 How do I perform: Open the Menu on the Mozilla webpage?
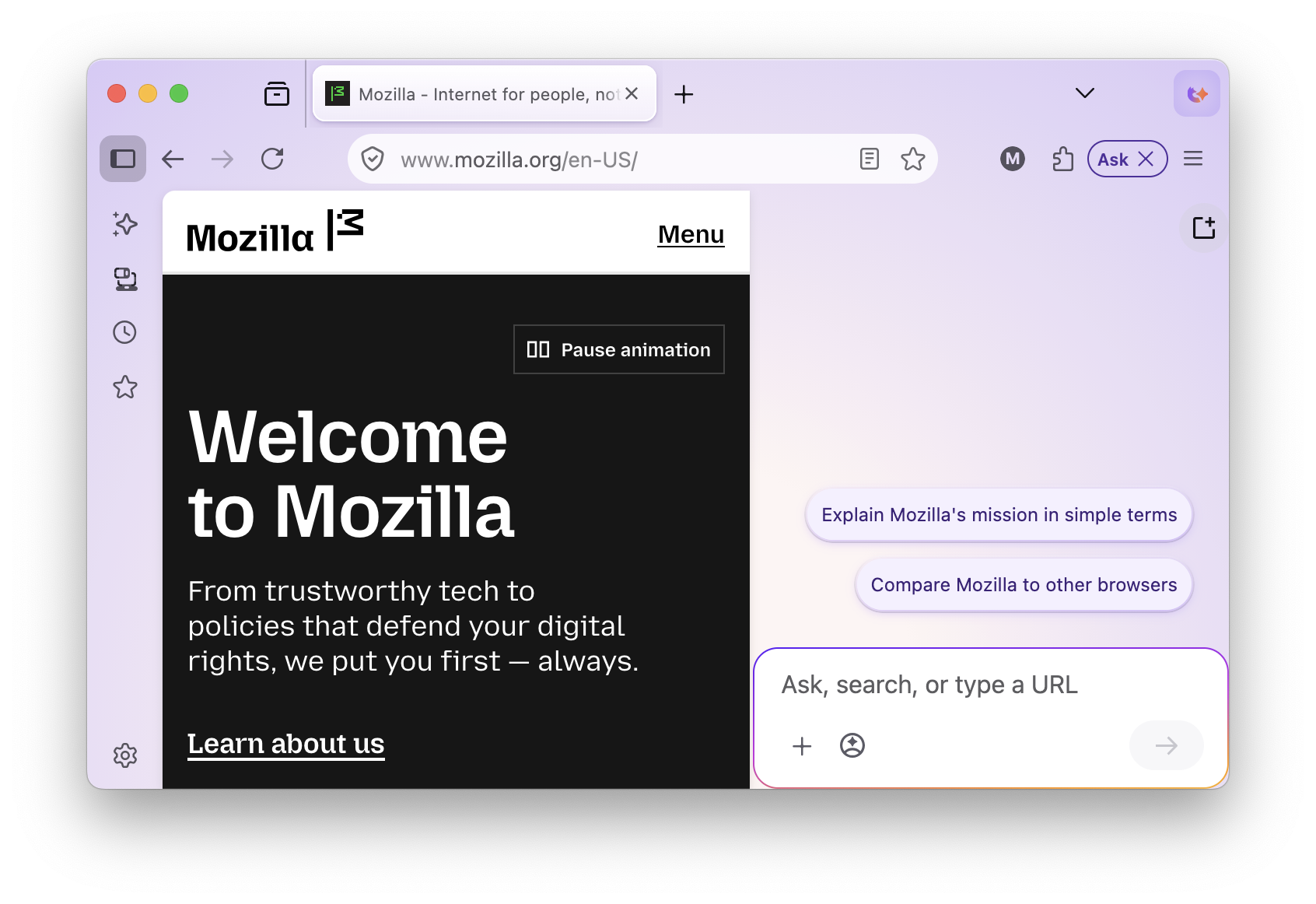click(690, 234)
